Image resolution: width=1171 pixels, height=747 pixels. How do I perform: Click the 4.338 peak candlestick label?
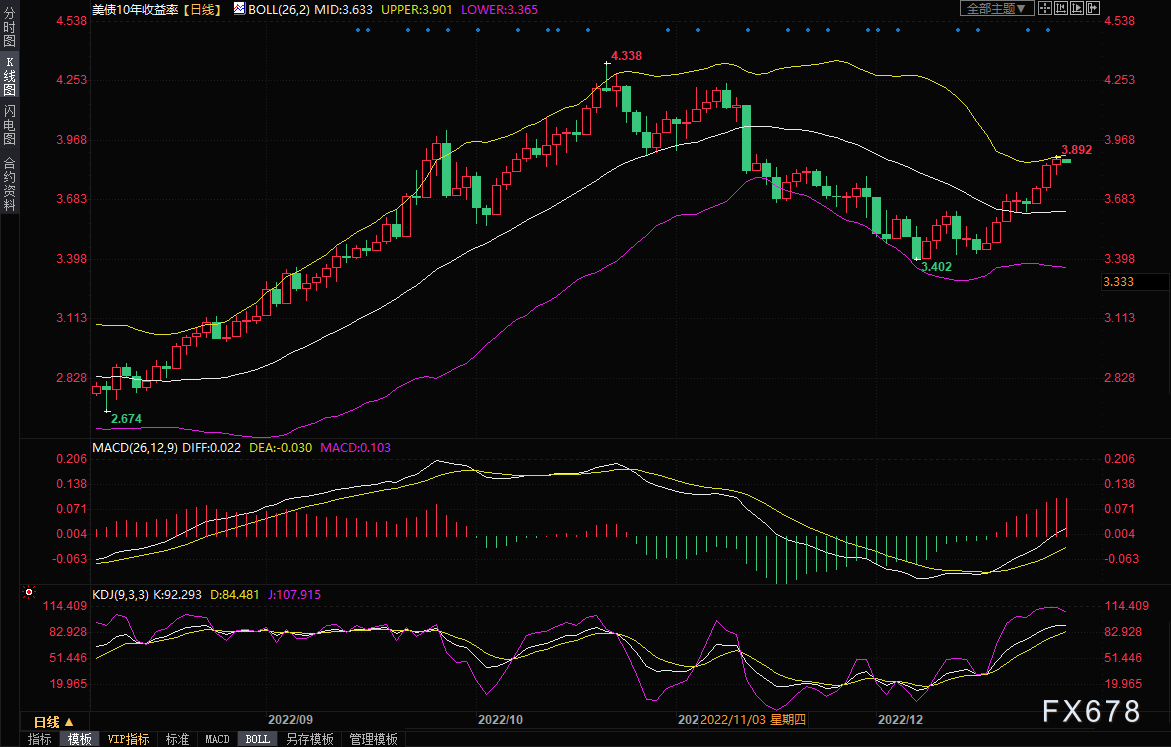point(626,55)
